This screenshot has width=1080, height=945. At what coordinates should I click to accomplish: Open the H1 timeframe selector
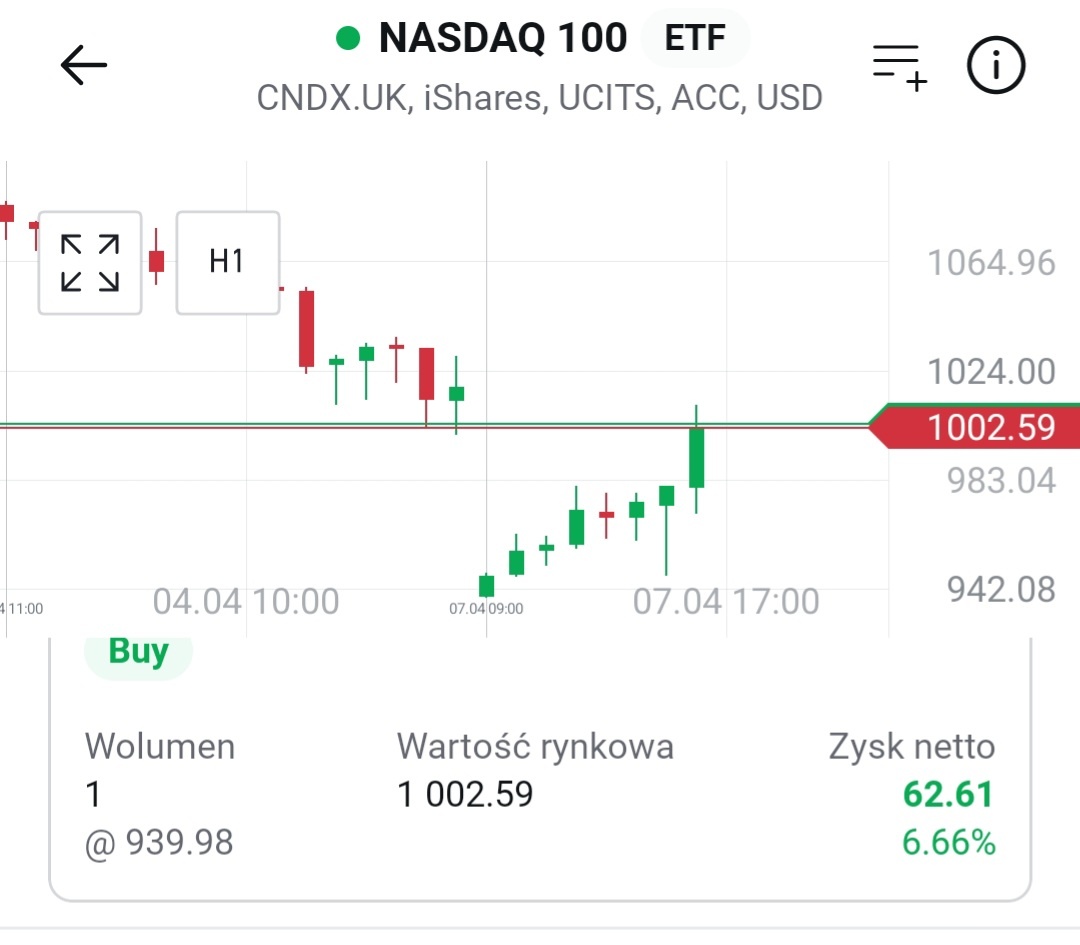coord(227,262)
